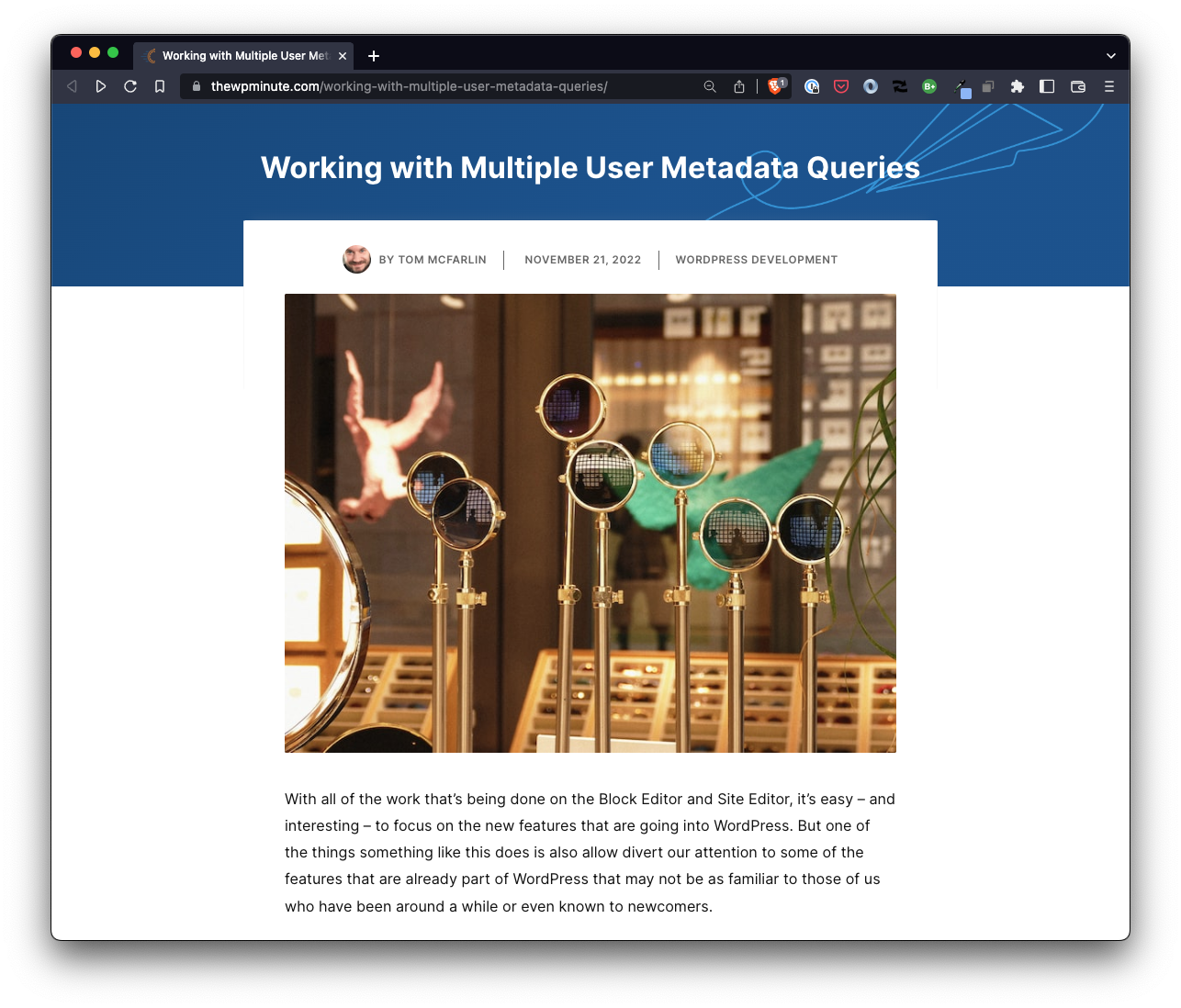This screenshot has height=1008, width=1181.
Task: Close the current tab
Action: pos(343,56)
